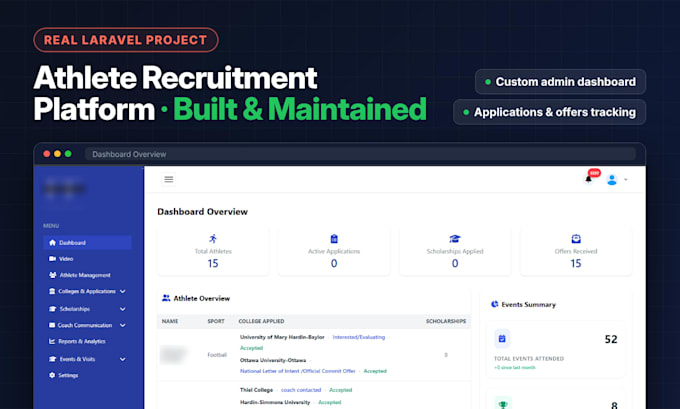Click Ottawa University-Ottawa entry

coord(273,360)
